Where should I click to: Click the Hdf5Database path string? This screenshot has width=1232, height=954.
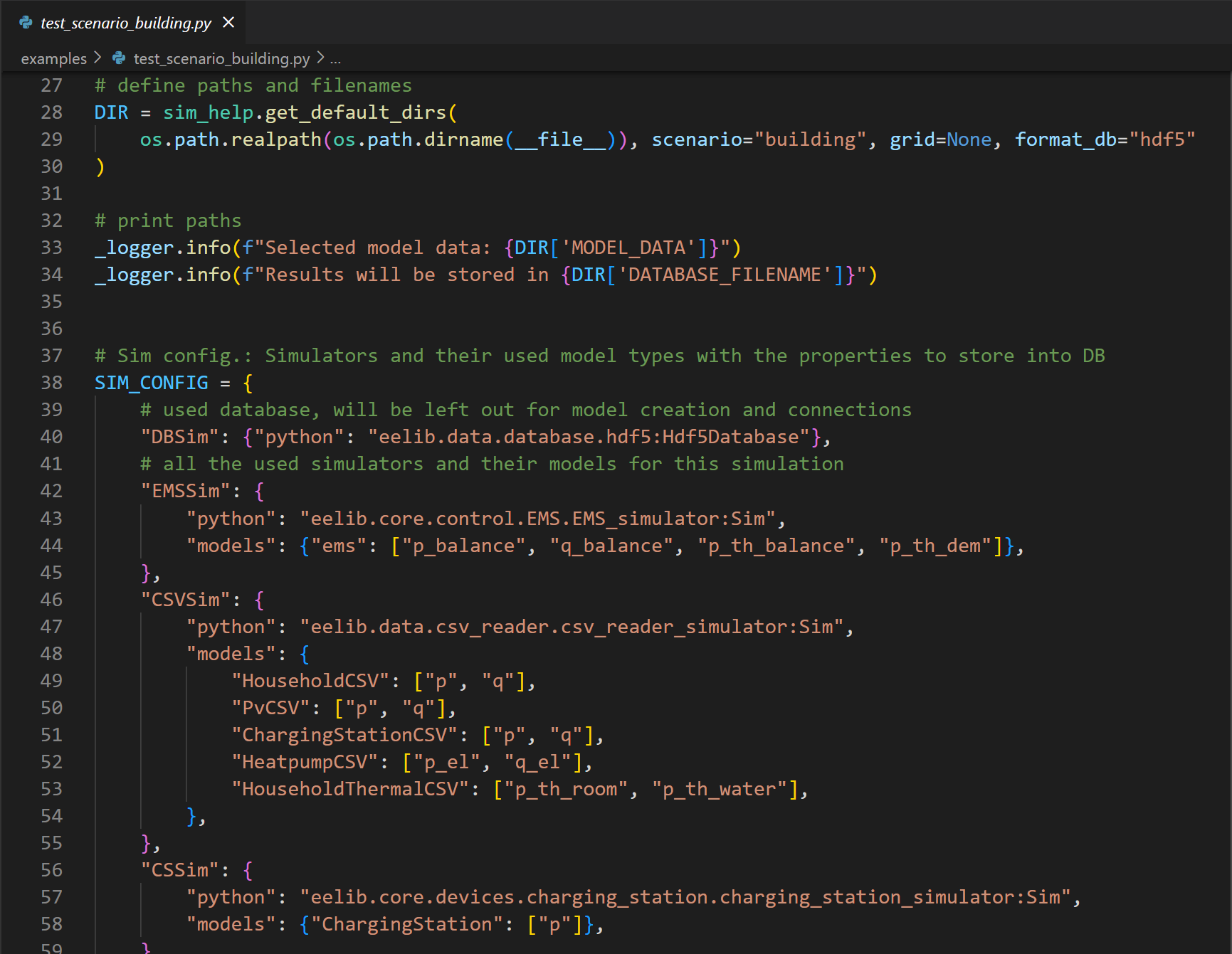pyautogui.click(x=589, y=437)
